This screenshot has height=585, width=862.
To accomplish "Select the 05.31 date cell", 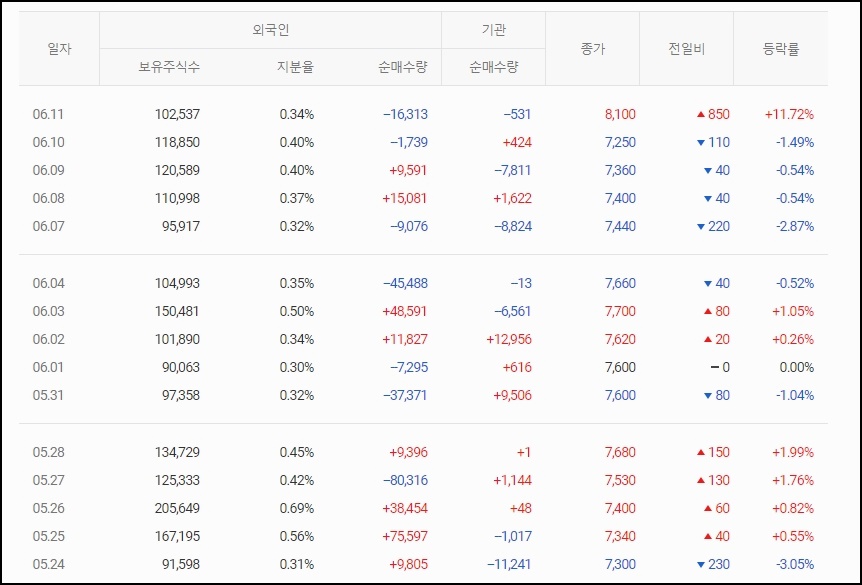I will (x=48, y=395).
